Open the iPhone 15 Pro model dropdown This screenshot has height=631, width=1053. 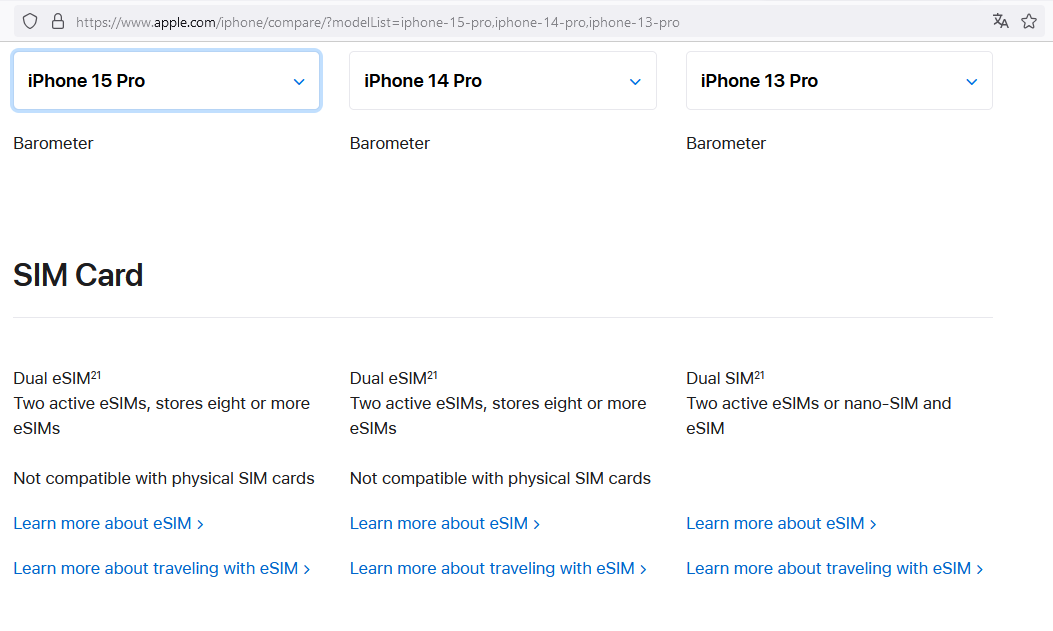[166, 81]
